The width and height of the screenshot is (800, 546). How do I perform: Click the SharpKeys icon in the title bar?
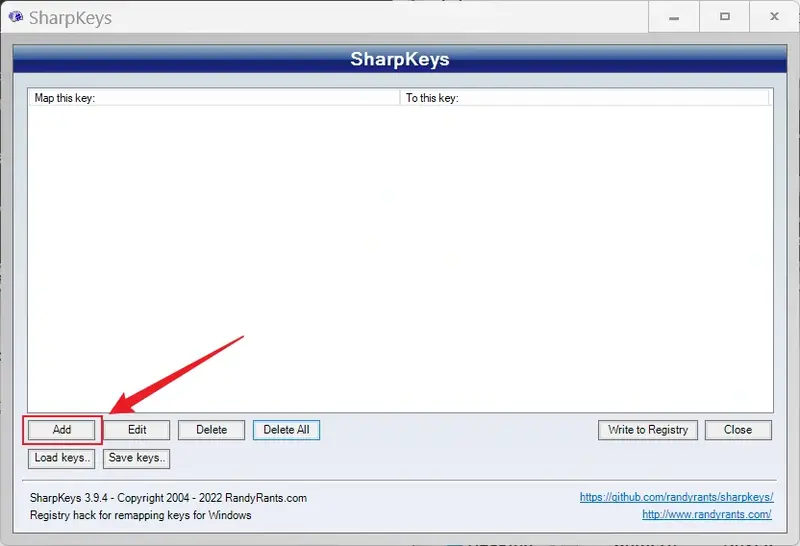(x=16, y=17)
